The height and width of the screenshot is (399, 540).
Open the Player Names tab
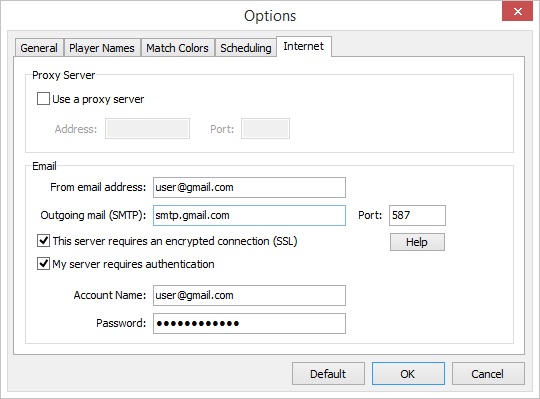102,48
